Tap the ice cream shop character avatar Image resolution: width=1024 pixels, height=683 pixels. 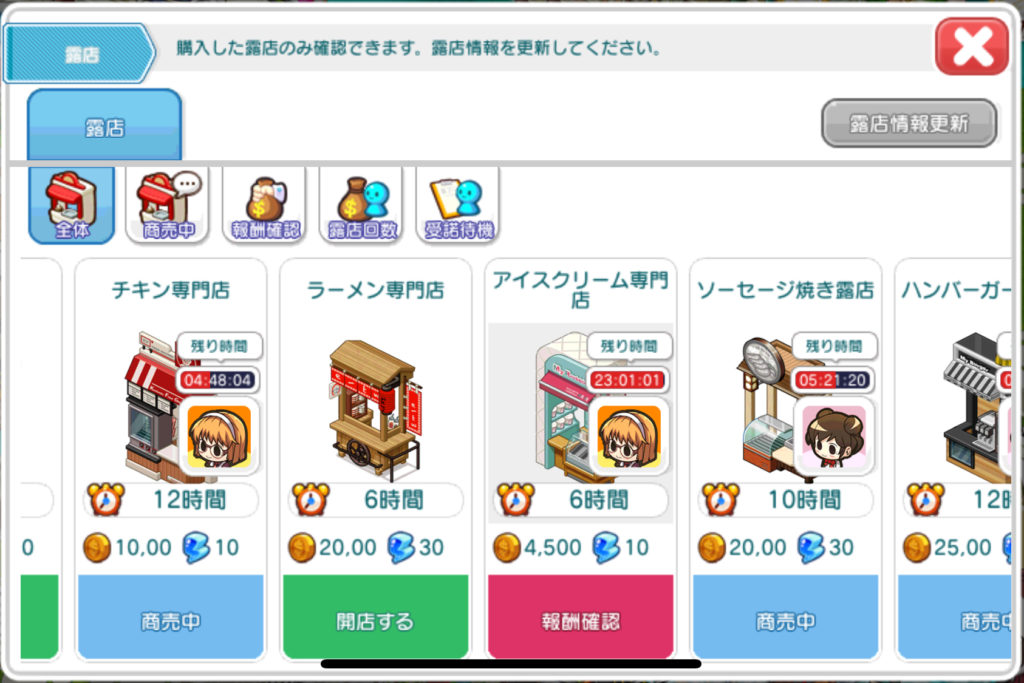[629, 436]
